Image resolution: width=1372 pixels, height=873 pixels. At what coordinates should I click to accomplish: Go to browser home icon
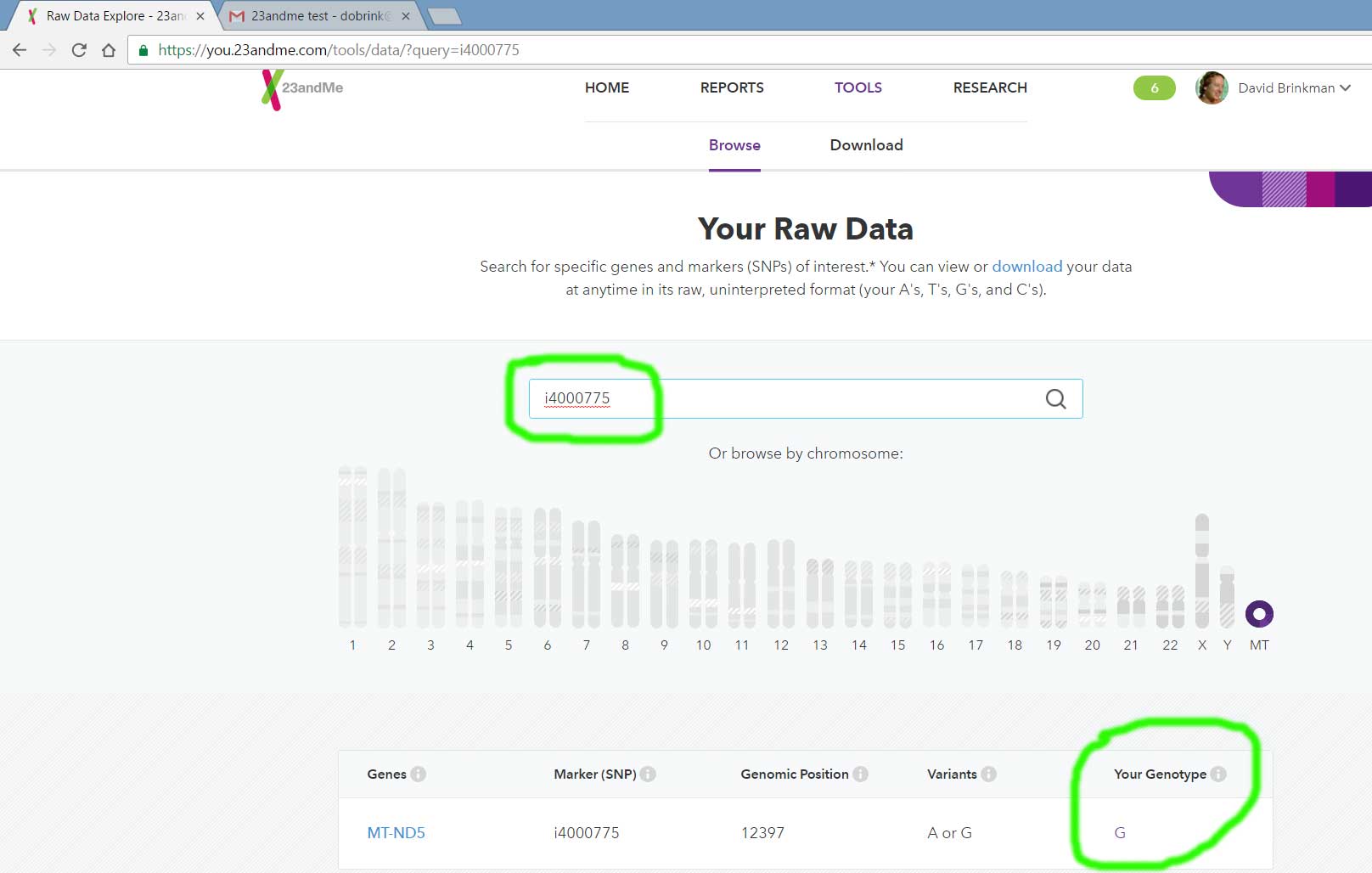tap(109, 50)
